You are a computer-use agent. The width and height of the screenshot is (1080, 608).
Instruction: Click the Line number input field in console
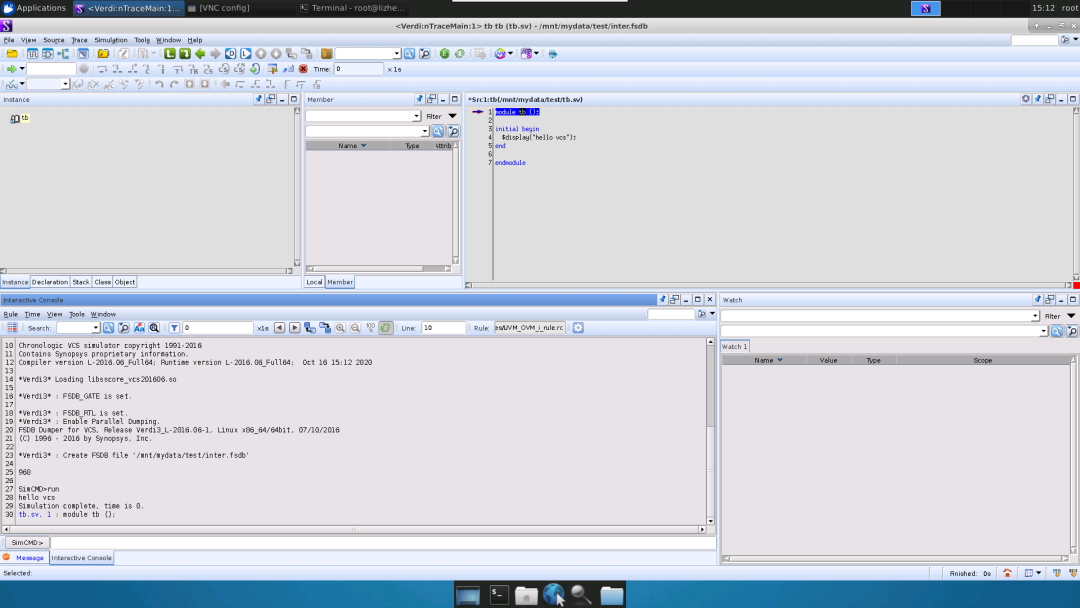[443, 328]
